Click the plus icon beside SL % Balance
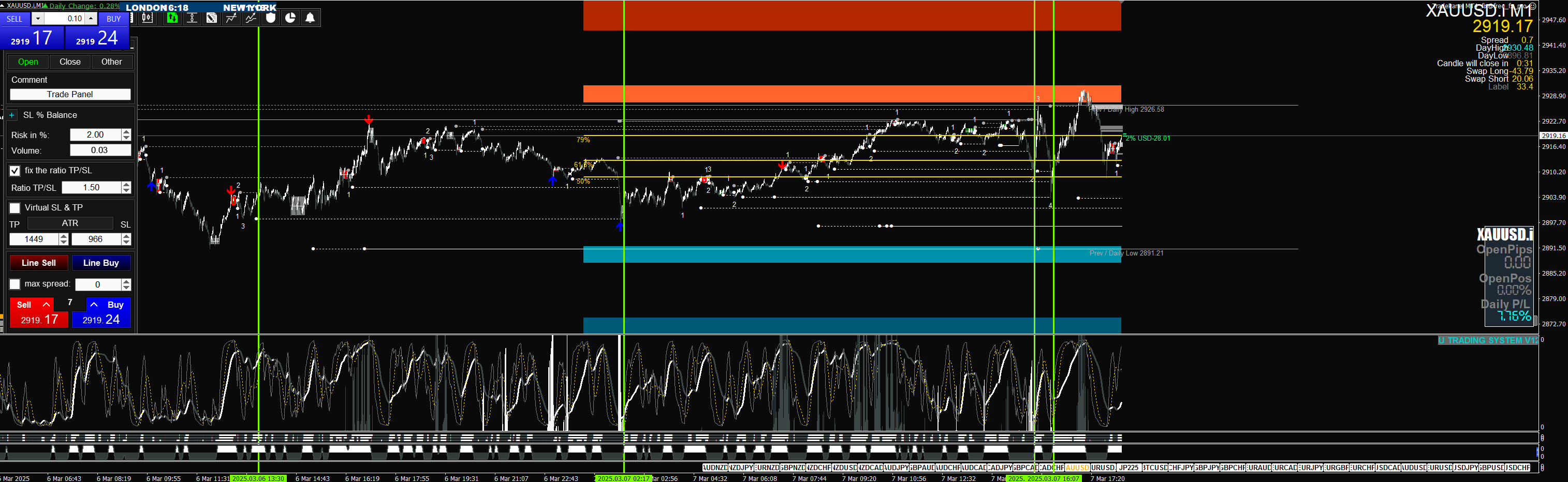Screen dimensions: 1568x482 (x=11, y=115)
